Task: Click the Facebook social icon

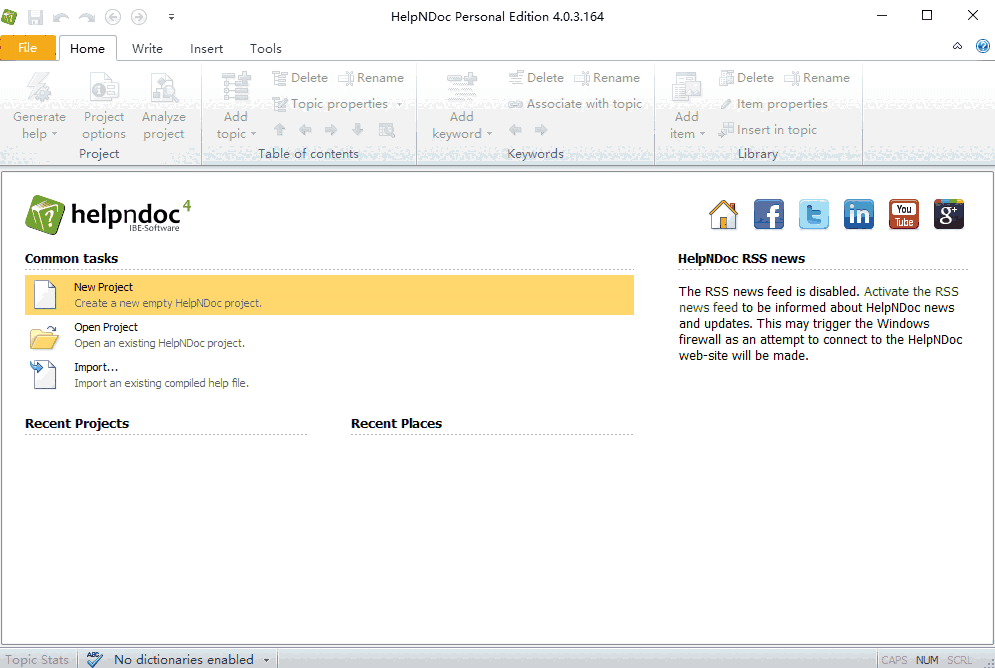Action: (x=768, y=214)
